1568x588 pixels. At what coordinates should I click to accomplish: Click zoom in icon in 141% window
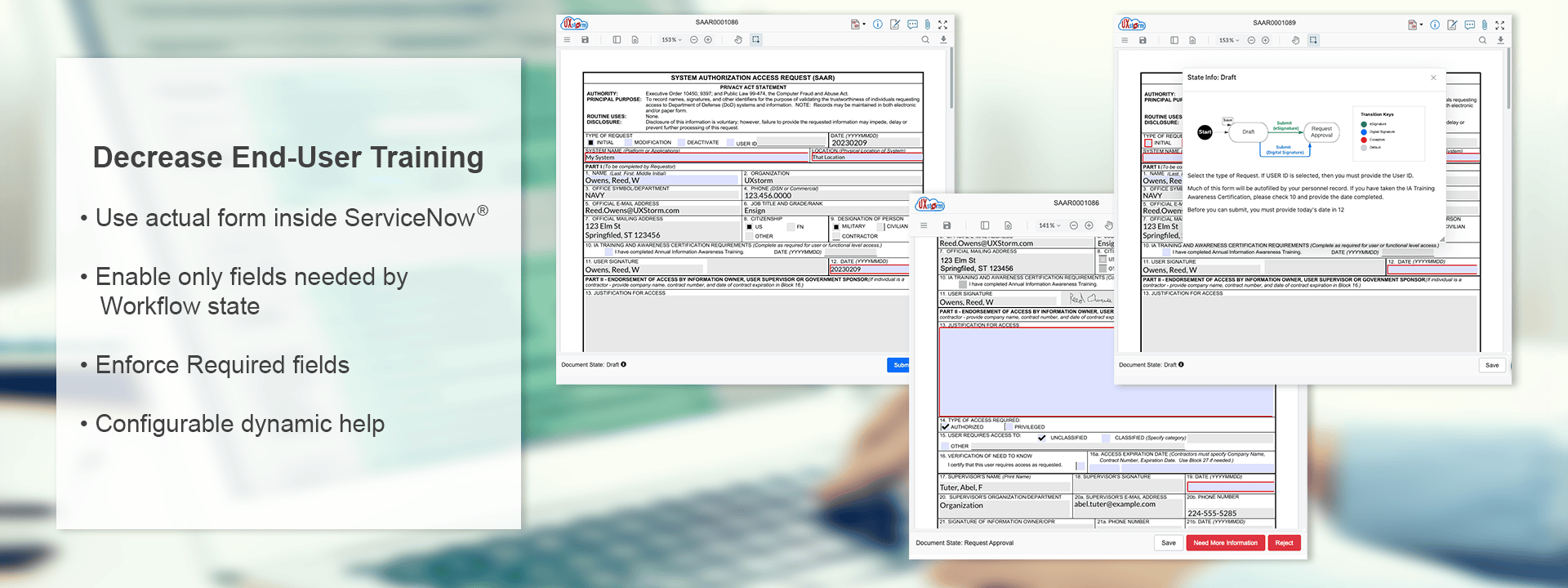[x=1089, y=225]
